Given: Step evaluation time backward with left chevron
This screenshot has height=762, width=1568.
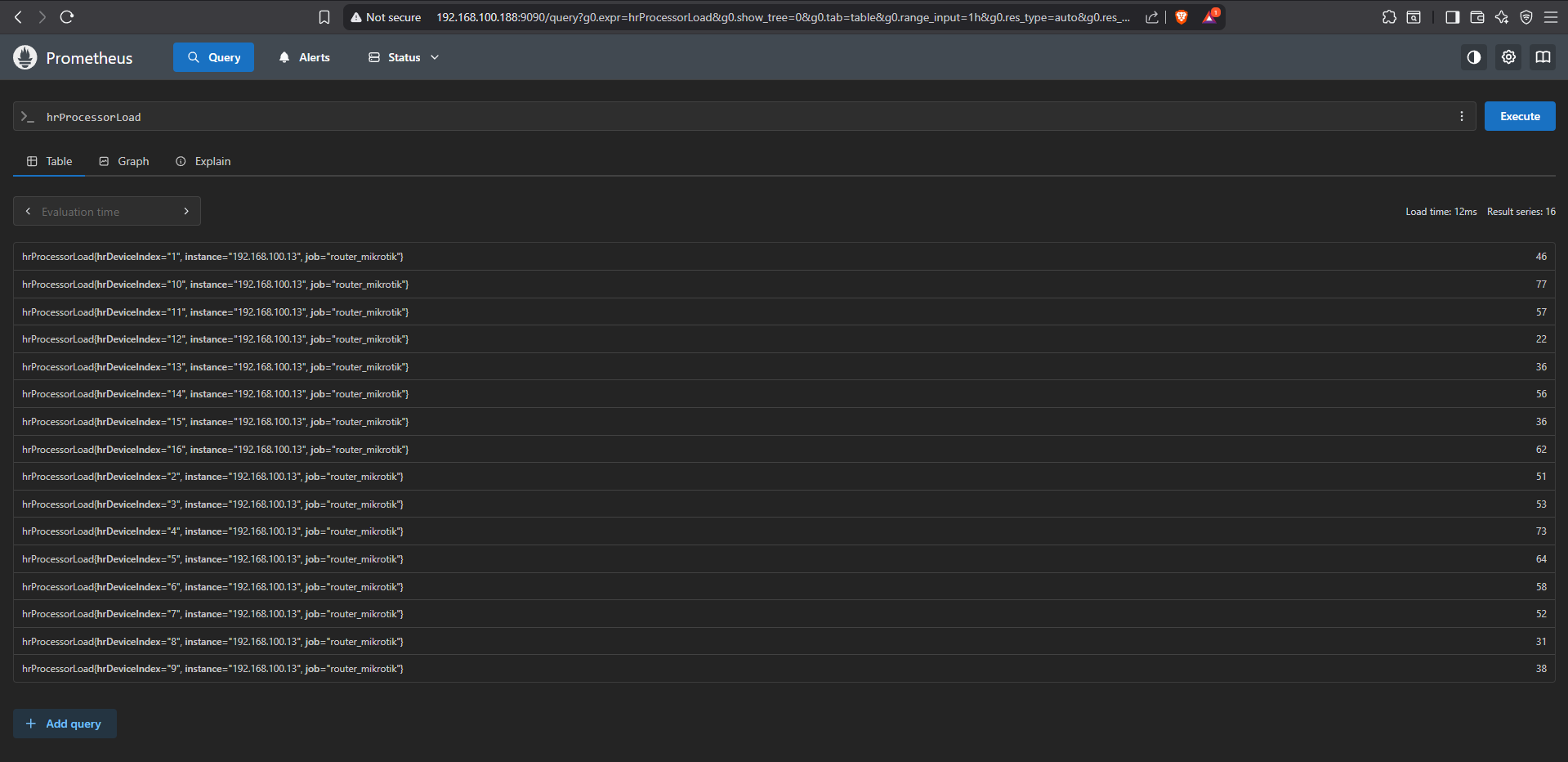Looking at the screenshot, I should [x=29, y=211].
